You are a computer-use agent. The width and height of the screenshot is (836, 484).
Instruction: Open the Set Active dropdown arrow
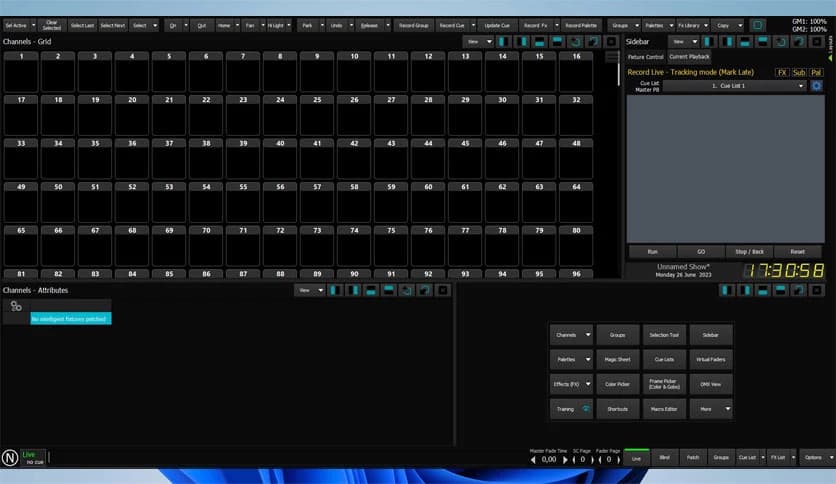[34, 25]
